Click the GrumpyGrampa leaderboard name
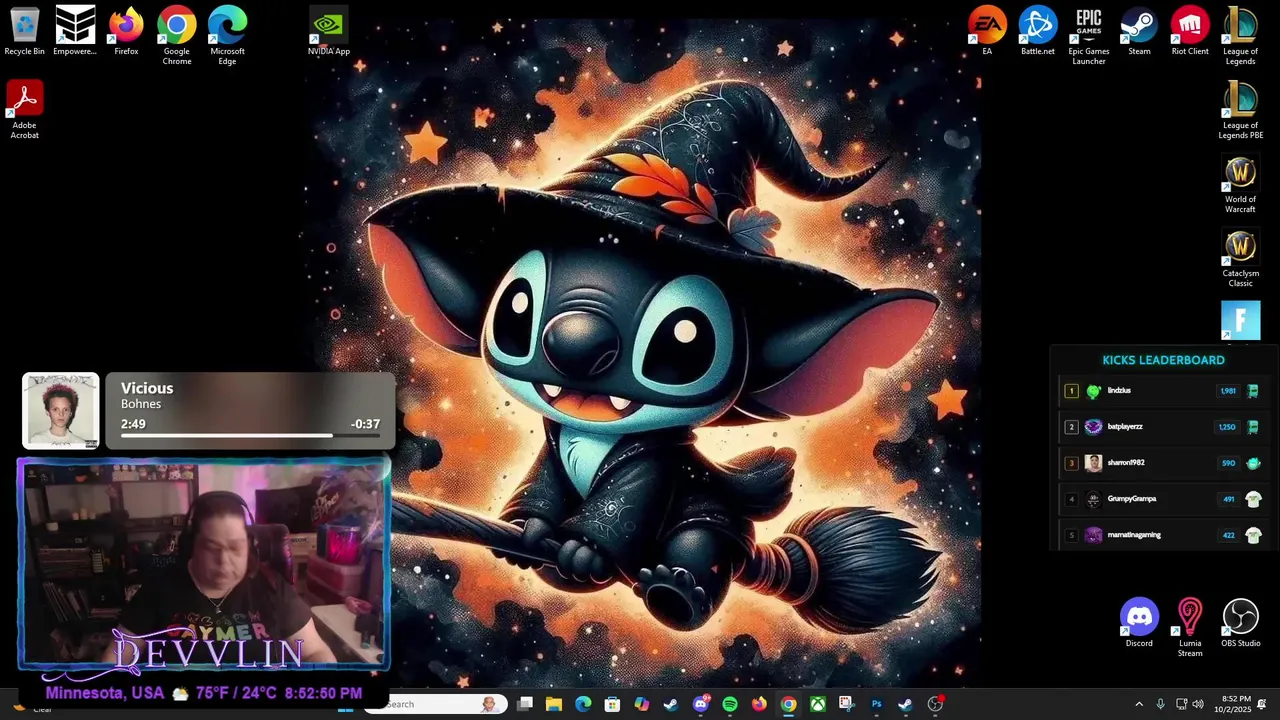This screenshot has height=720, width=1280. [1132, 499]
